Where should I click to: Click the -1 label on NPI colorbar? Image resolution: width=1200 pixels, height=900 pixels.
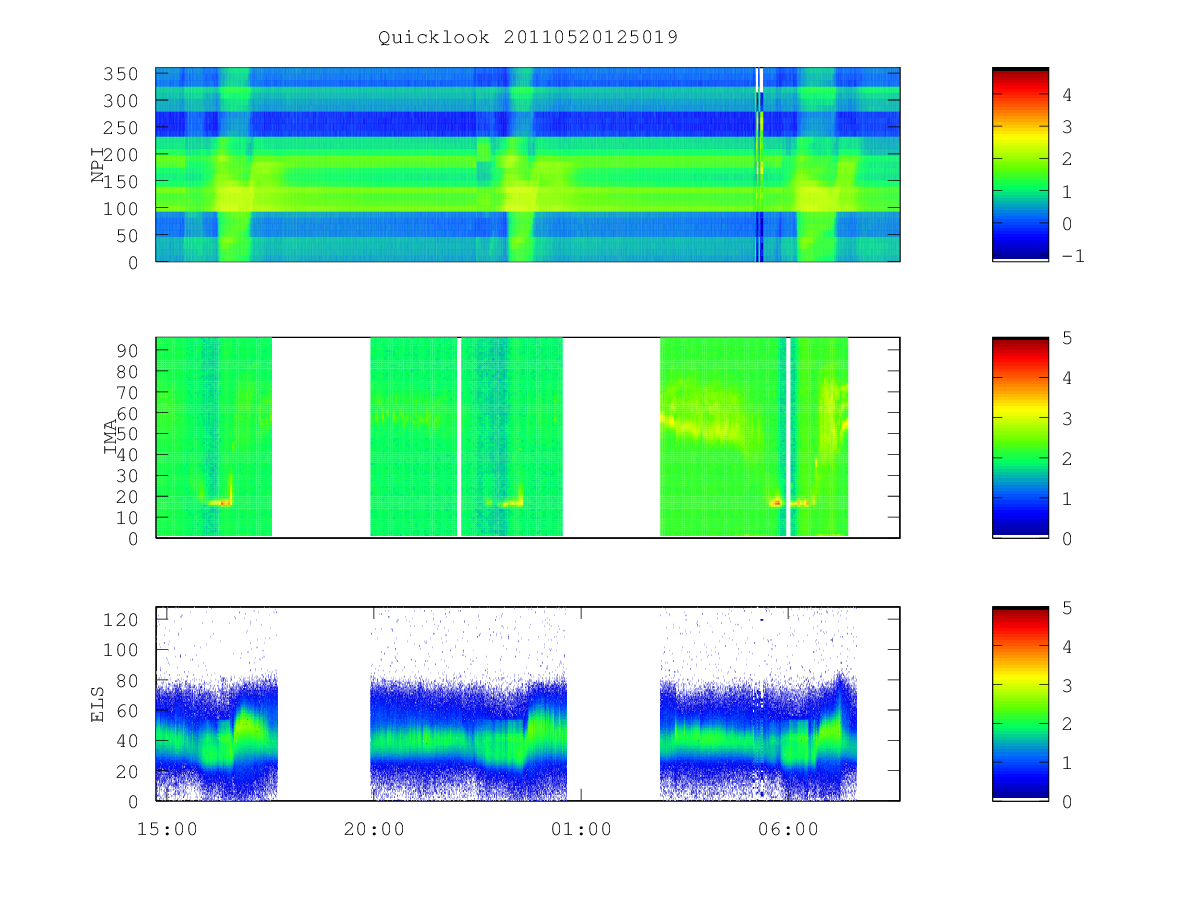click(1073, 256)
